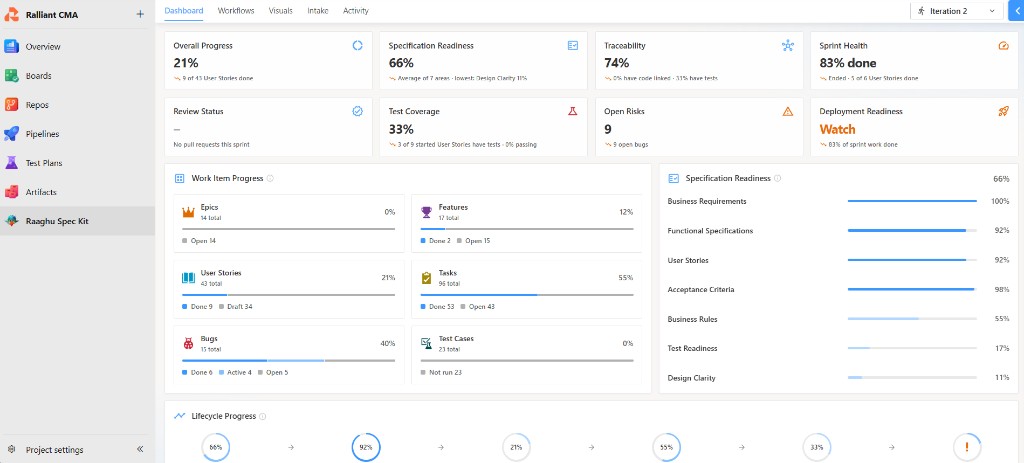Click the Features trophy icon
This screenshot has height=463, width=1024.
point(426,212)
